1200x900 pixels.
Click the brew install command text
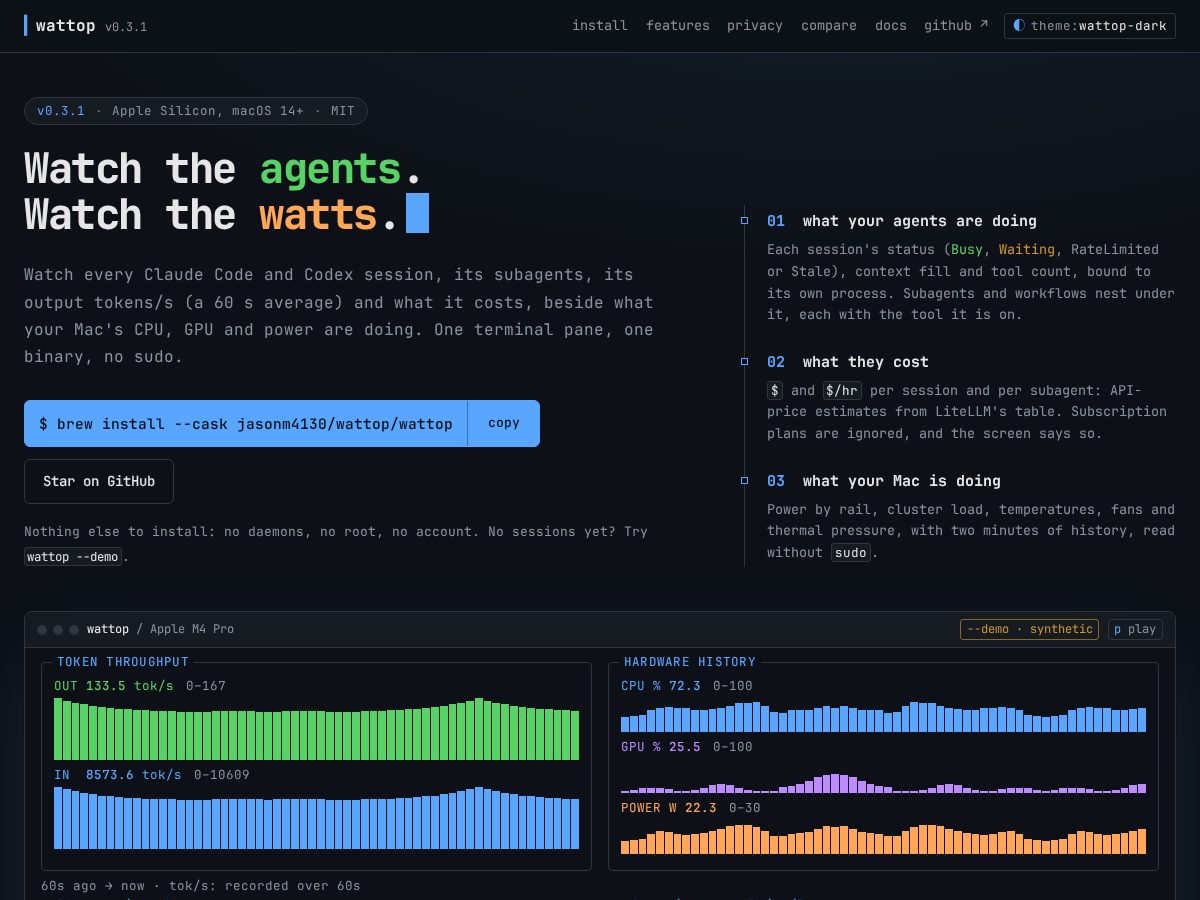[x=246, y=424]
